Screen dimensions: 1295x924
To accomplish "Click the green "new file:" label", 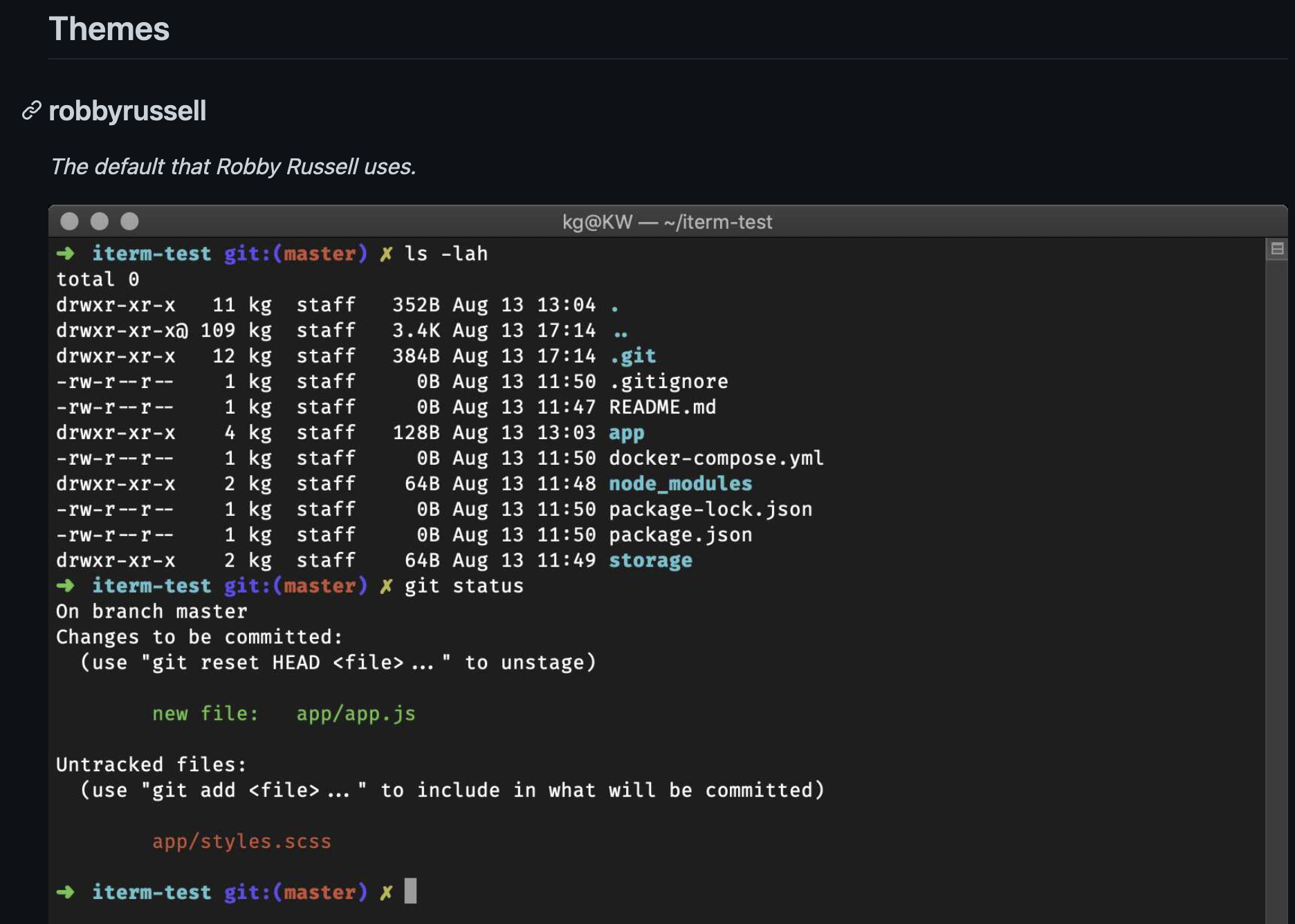I will click(x=205, y=714).
